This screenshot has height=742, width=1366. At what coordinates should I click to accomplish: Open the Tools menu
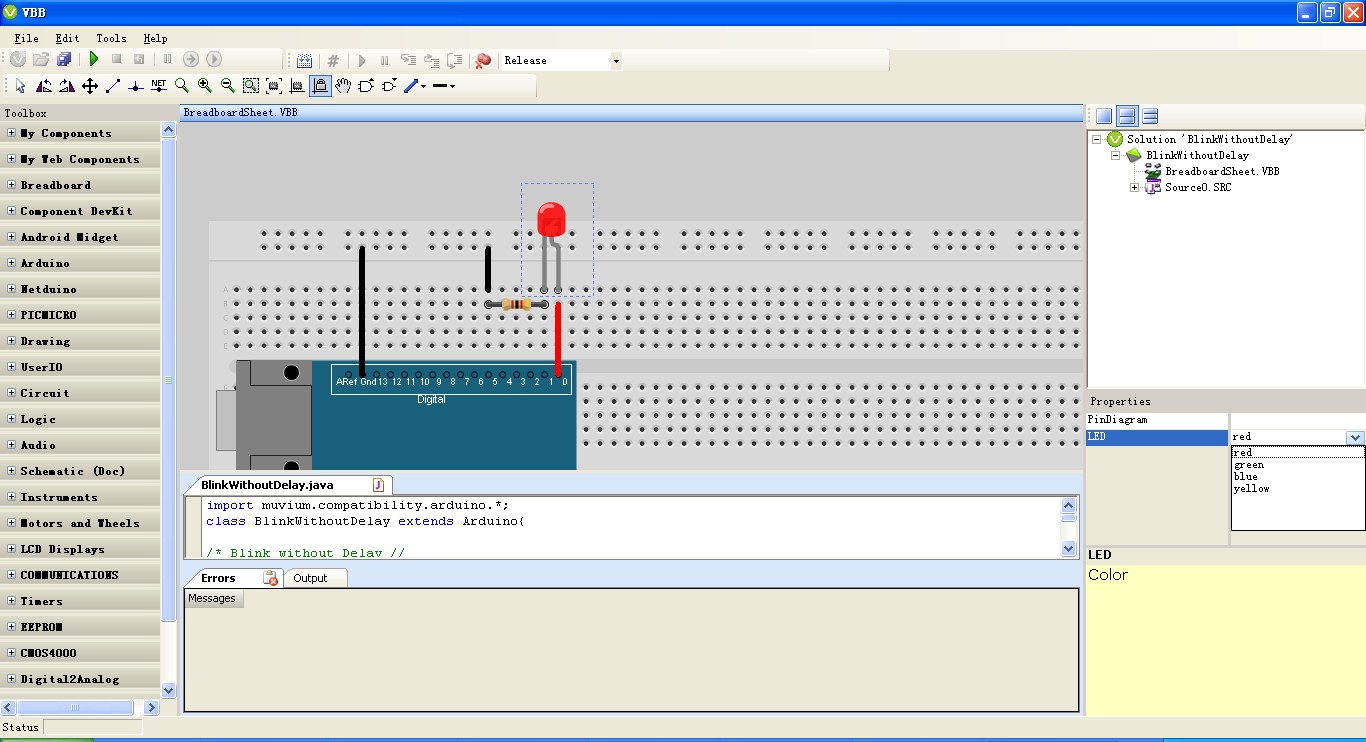(x=111, y=38)
